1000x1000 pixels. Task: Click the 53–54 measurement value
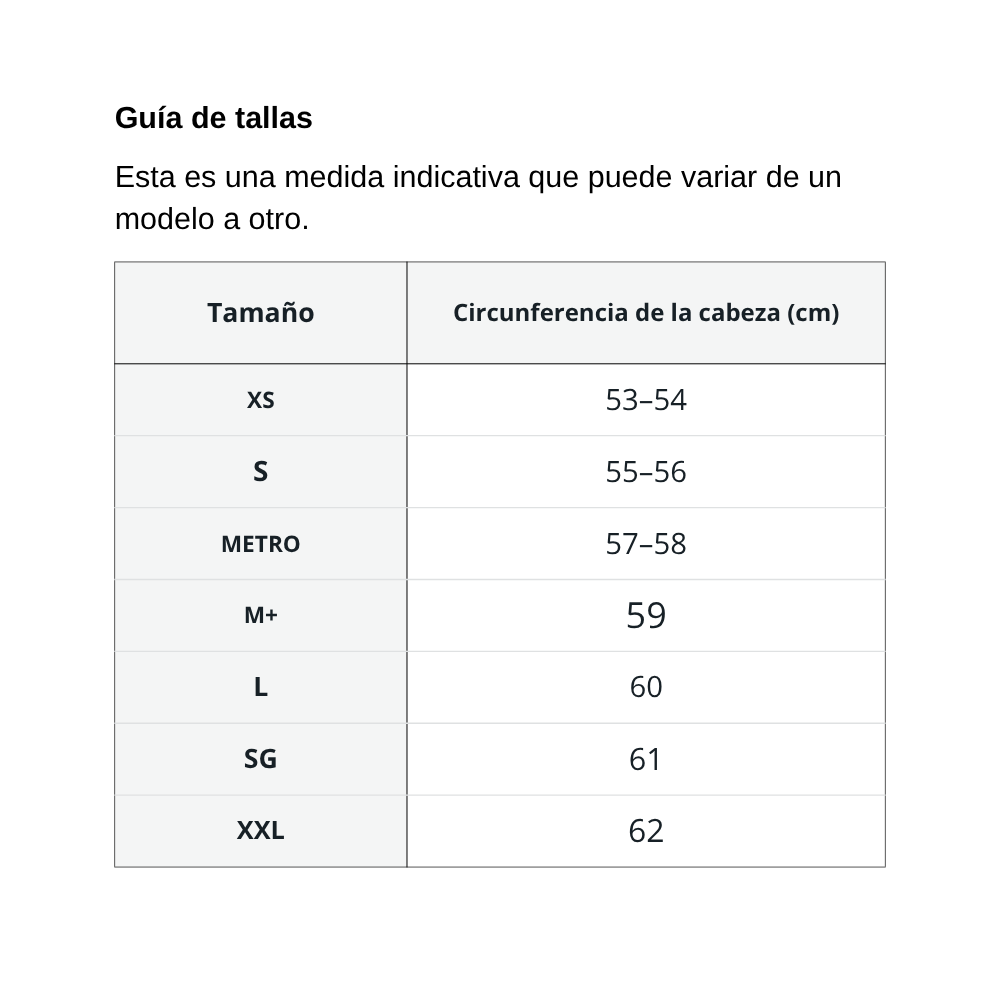(x=646, y=400)
